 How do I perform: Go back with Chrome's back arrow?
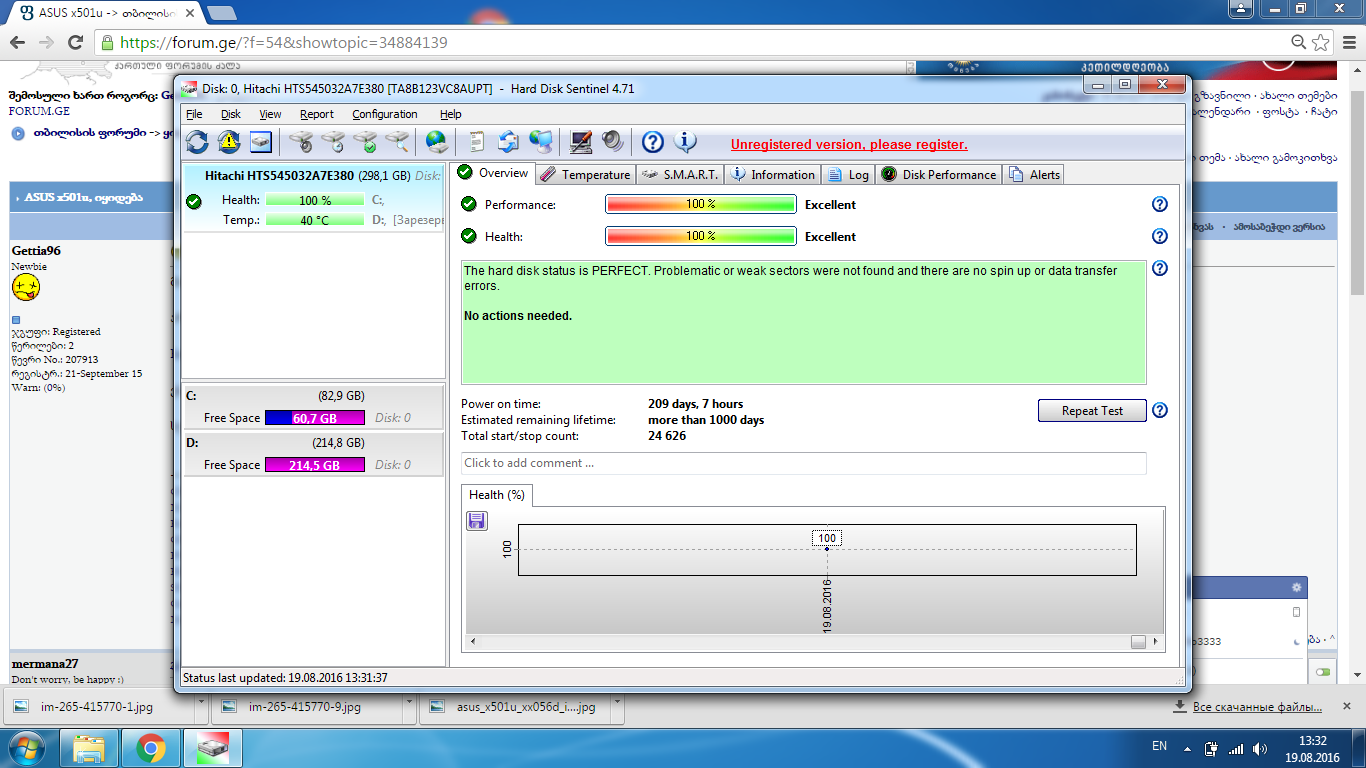point(17,42)
